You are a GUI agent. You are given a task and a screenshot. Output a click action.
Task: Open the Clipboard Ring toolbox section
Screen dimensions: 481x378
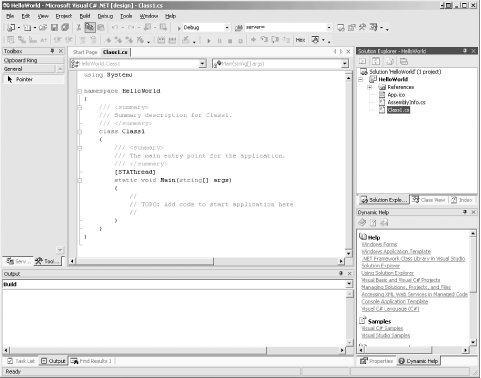pyautogui.click(x=33, y=60)
